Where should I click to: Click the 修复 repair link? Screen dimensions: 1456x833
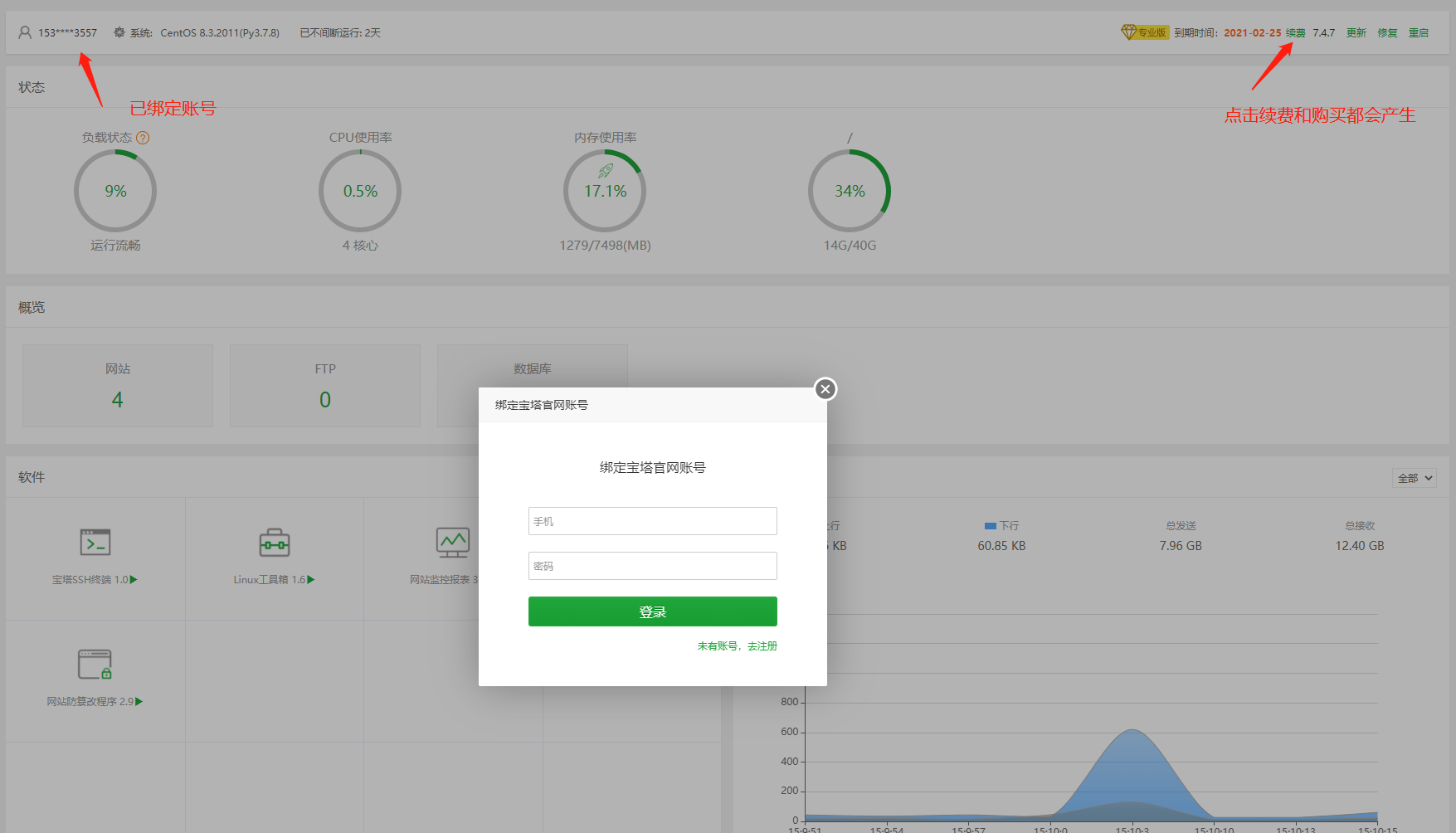(1387, 33)
